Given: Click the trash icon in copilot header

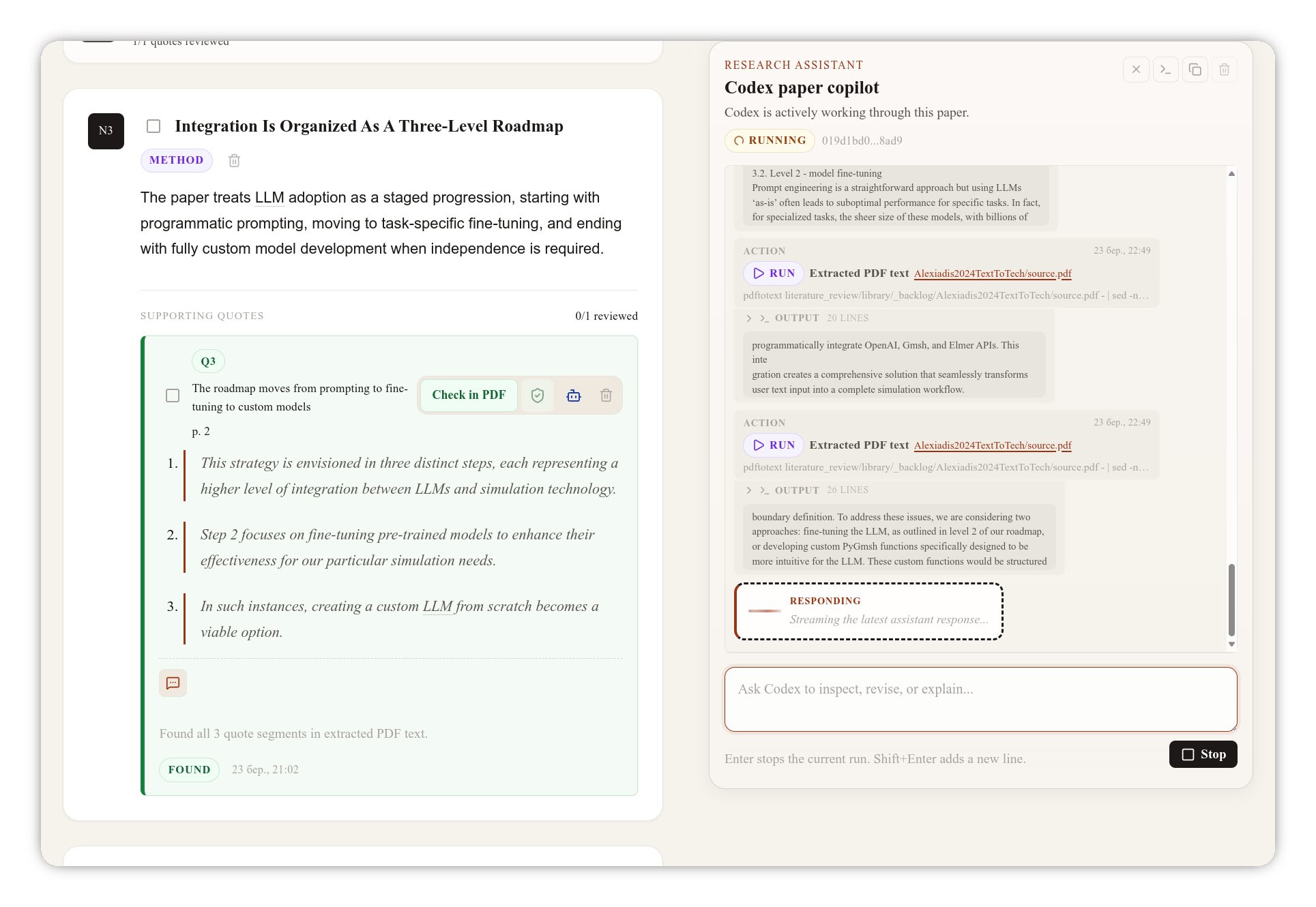Looking at the screenshot, I should (x=1224, y=70).
